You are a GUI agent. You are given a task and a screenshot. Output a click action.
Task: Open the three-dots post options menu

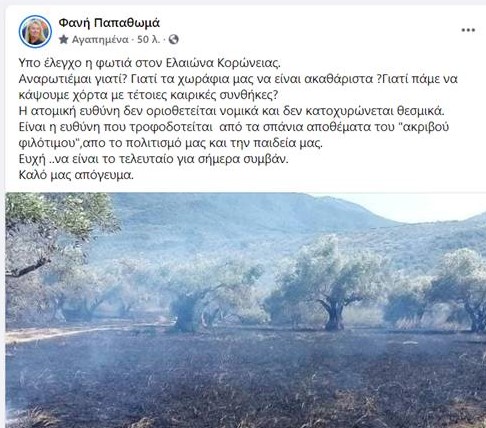click(468, 30)
